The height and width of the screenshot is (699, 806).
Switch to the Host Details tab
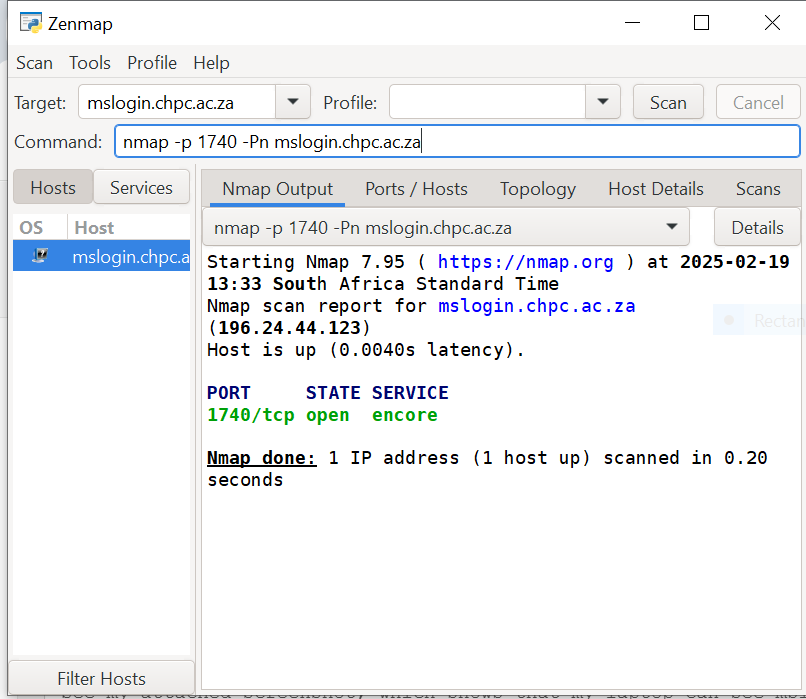(656, 189)
